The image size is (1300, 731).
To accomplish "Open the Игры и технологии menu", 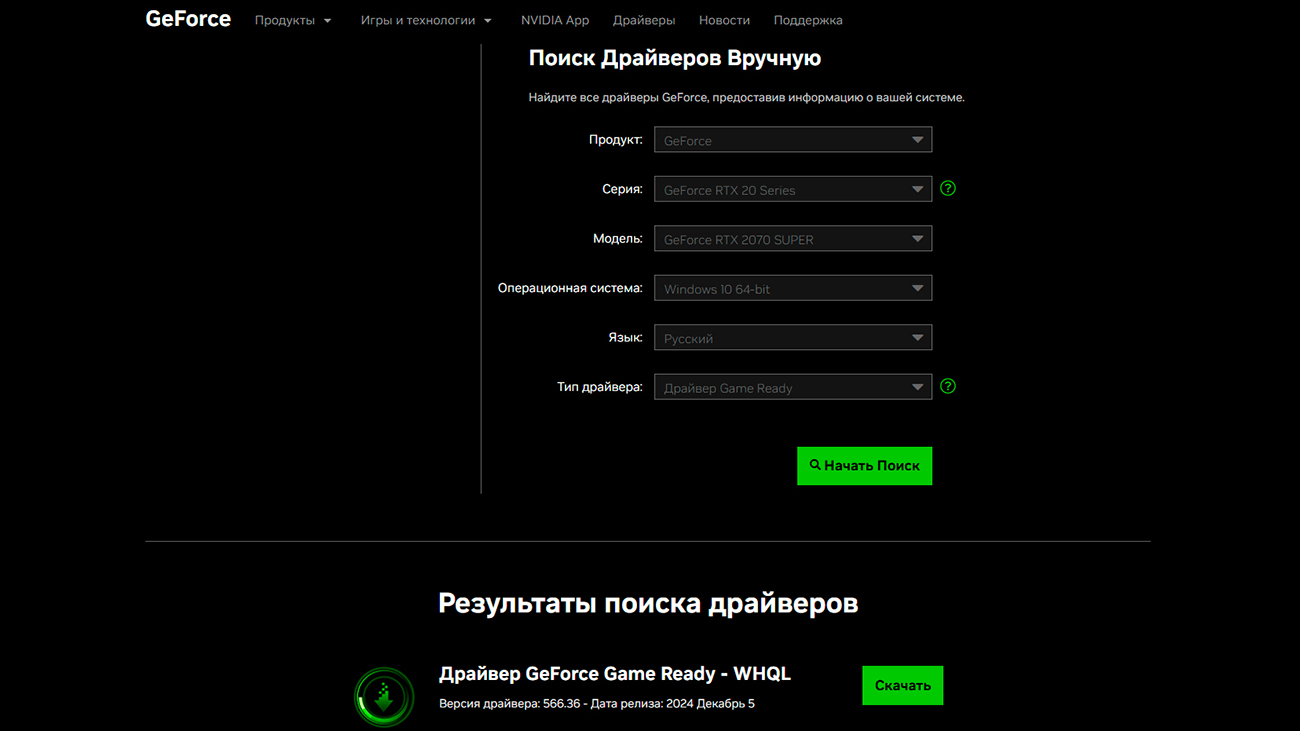I will [x=426, y=20].
